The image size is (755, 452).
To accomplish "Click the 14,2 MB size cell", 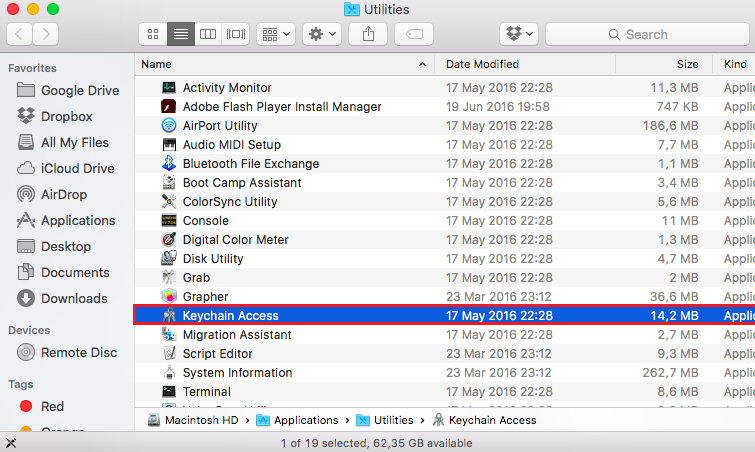I will 674,315.
